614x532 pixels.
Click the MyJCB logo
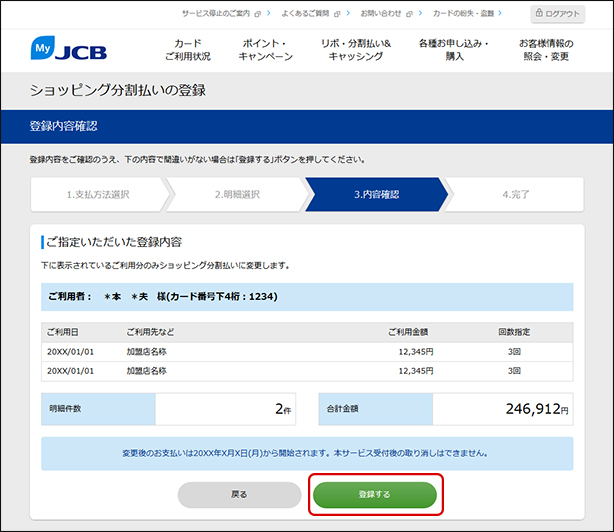click(x=69, y=49)
